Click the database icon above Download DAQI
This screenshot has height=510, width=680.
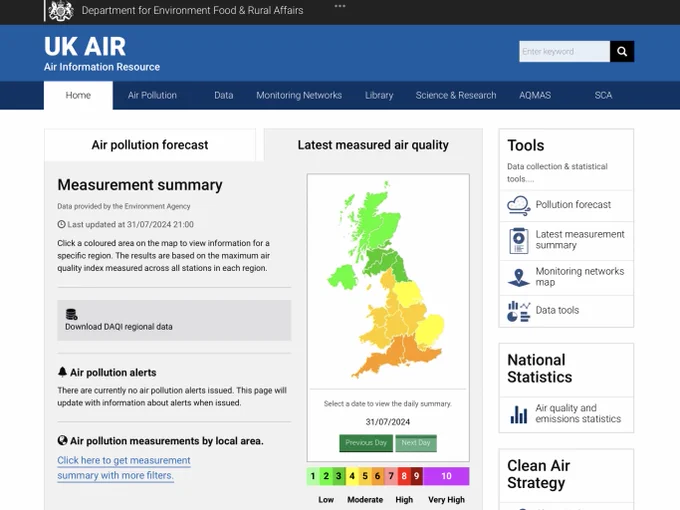(x=72, y=314)
